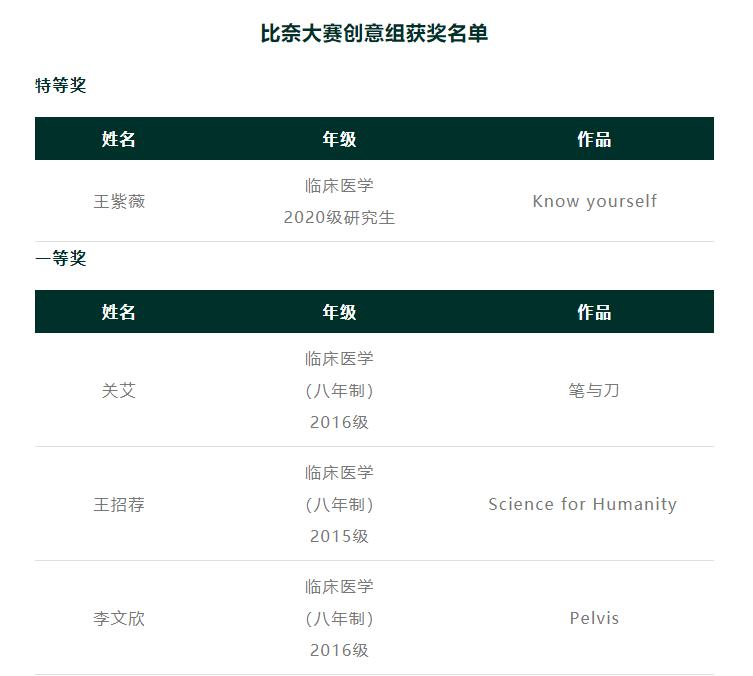This screenshot has width=753, height=676.
Task: Select the name 王紫薇
Action: (x=119, y=201)
